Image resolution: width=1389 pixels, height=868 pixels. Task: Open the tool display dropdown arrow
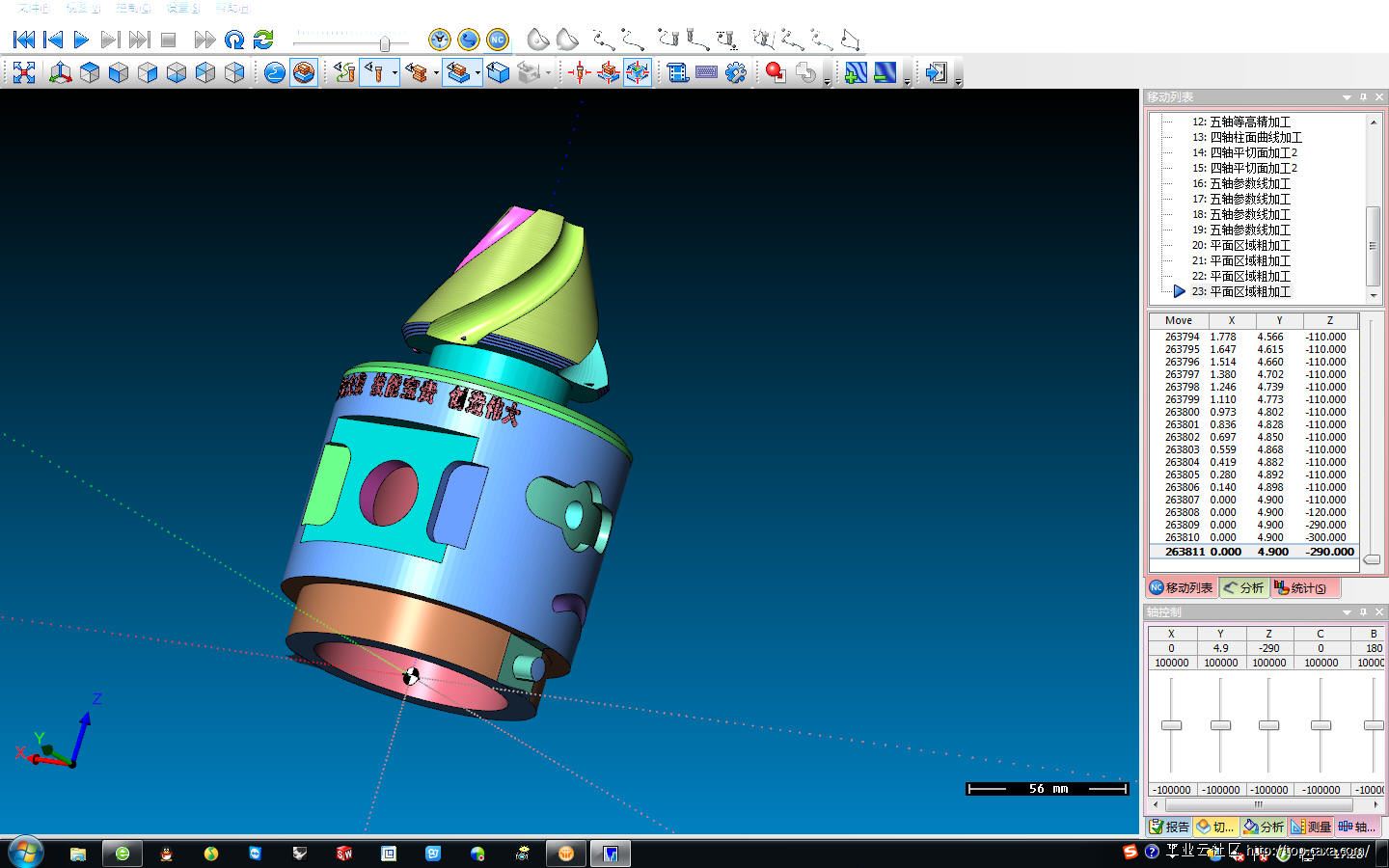395,73
